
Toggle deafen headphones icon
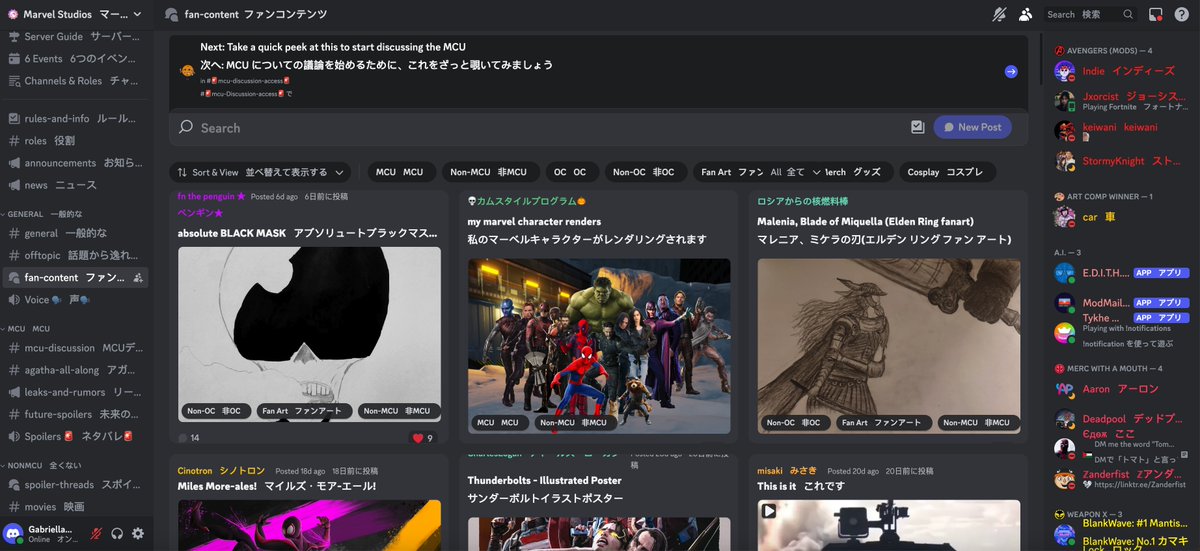click(117, 534)
